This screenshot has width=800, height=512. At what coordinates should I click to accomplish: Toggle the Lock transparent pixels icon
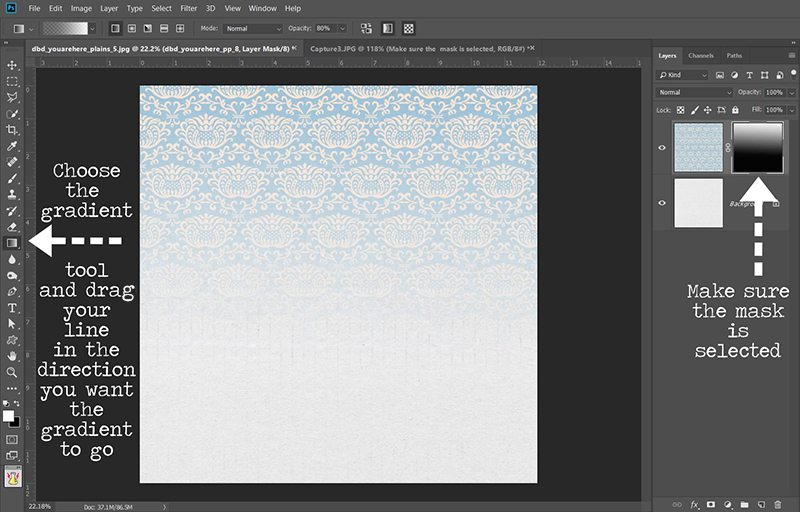point(681,109)
